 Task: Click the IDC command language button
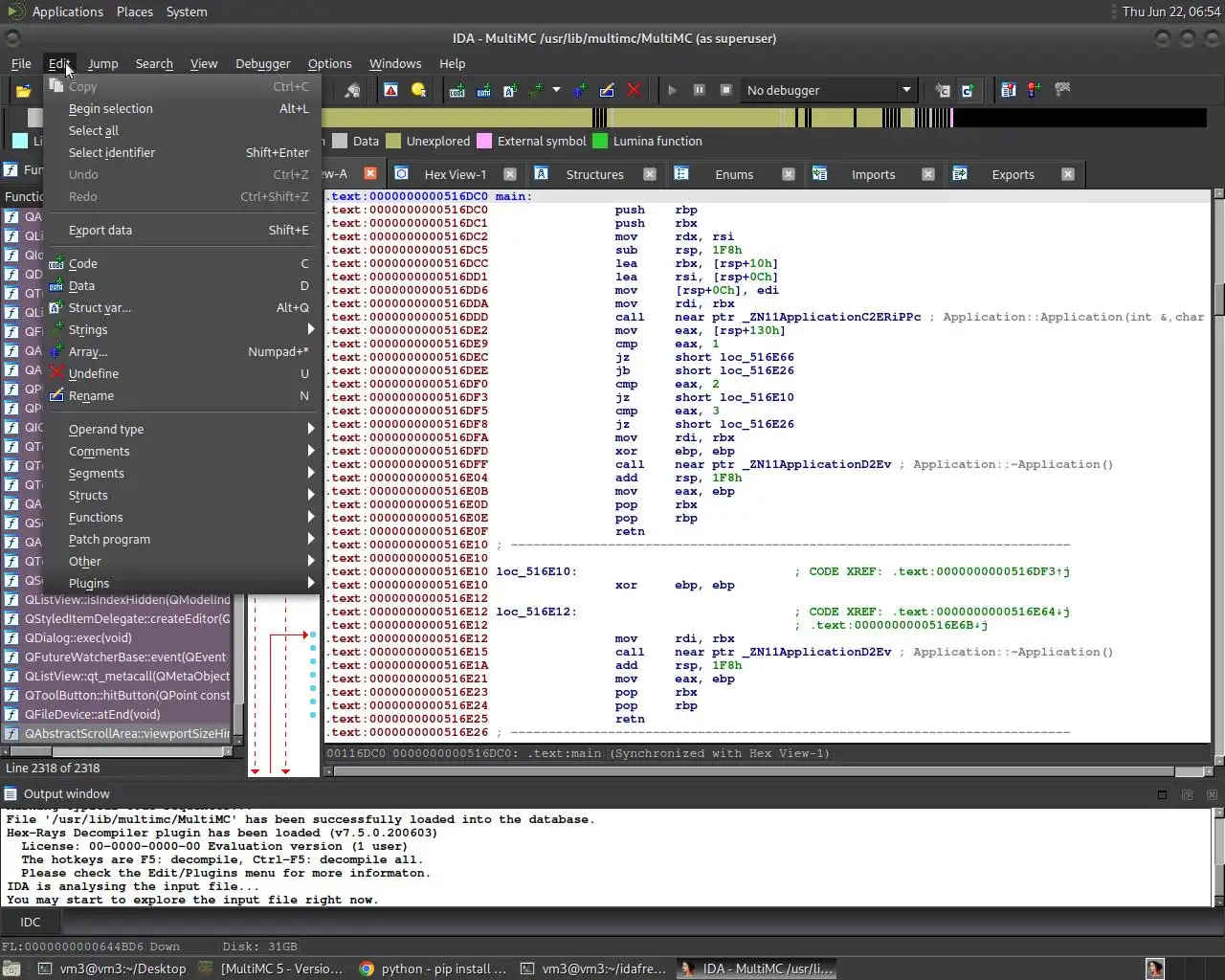(31, 922)
